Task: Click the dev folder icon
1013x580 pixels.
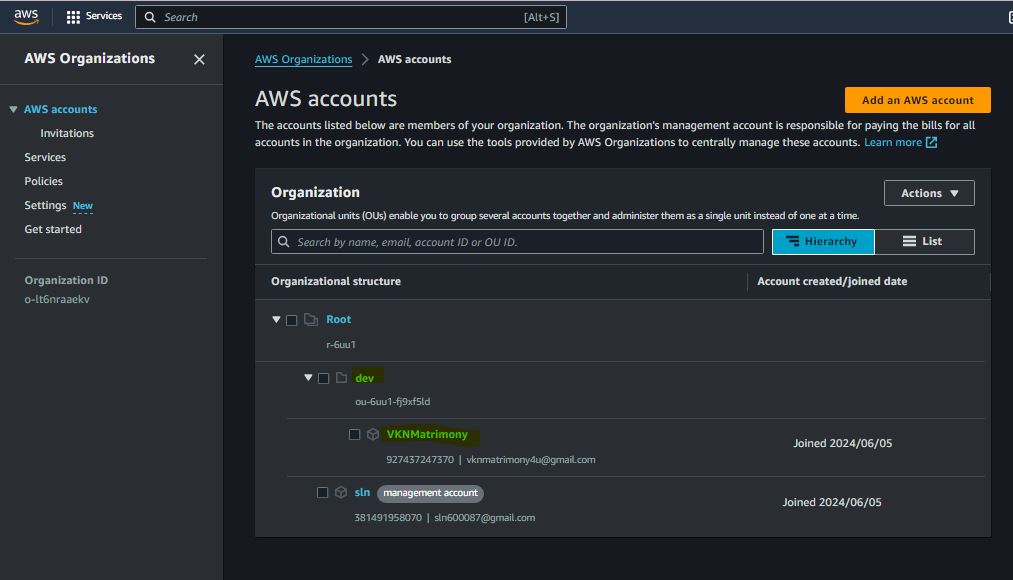Action: point(341,378)
